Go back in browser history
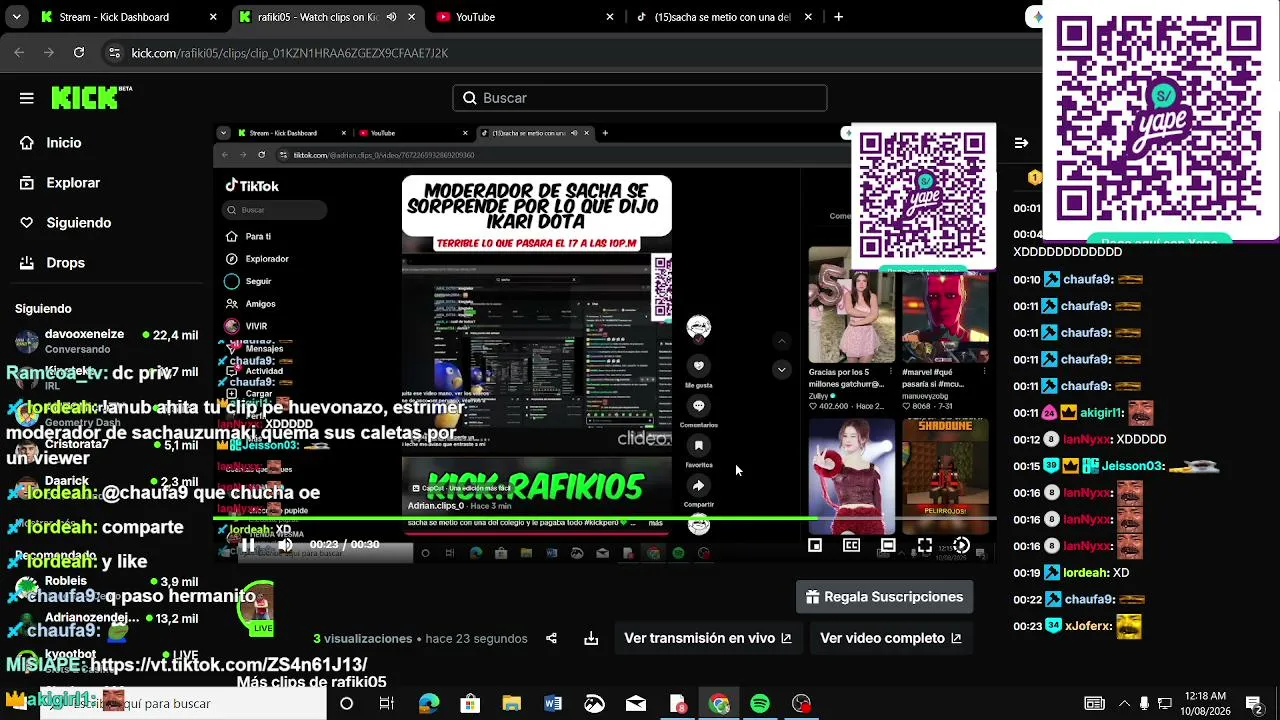 (x=19, y=53)
